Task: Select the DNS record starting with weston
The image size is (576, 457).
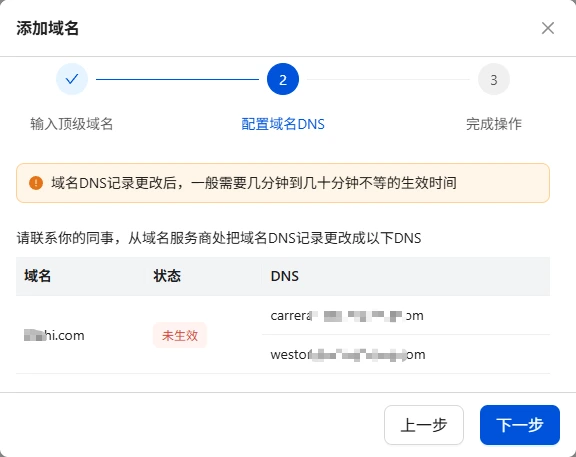Action: 348,355
